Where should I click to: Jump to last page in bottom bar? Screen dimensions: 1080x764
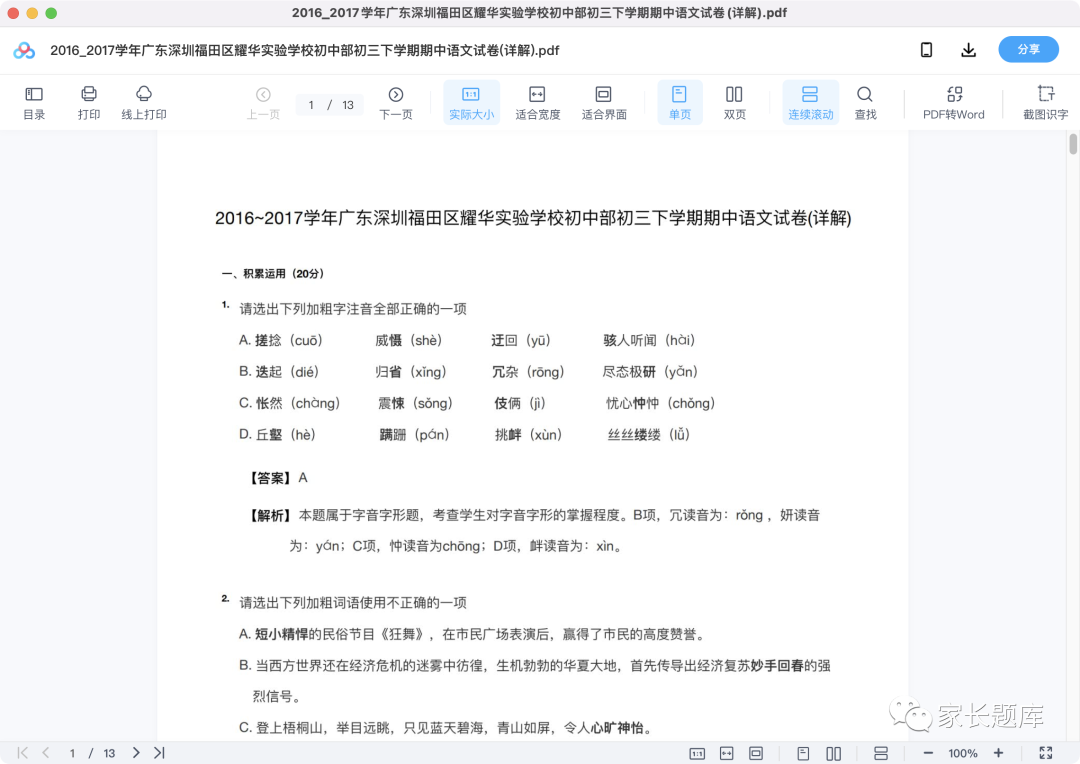point(159,753)
